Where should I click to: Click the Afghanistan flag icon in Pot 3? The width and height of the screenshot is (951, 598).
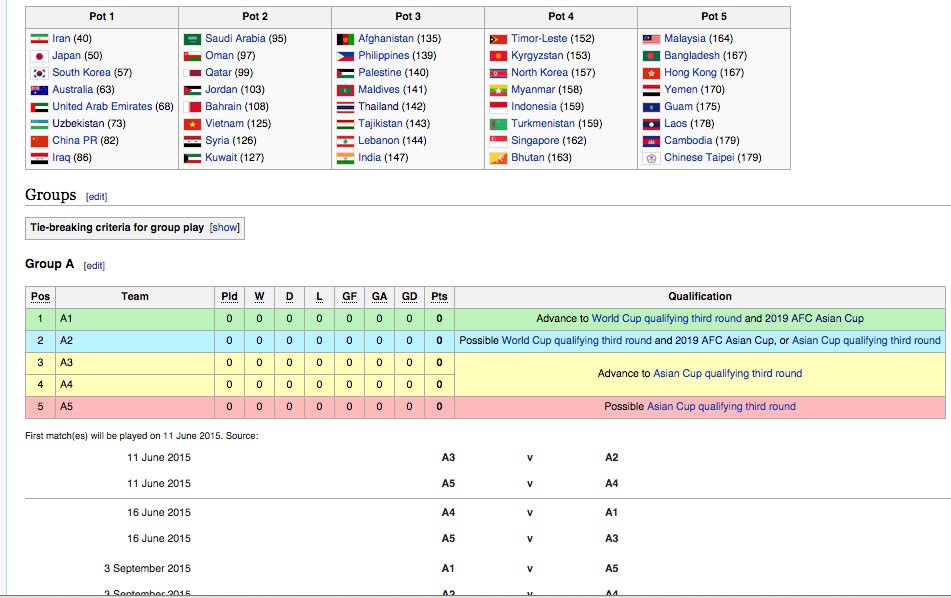(345, 39)
